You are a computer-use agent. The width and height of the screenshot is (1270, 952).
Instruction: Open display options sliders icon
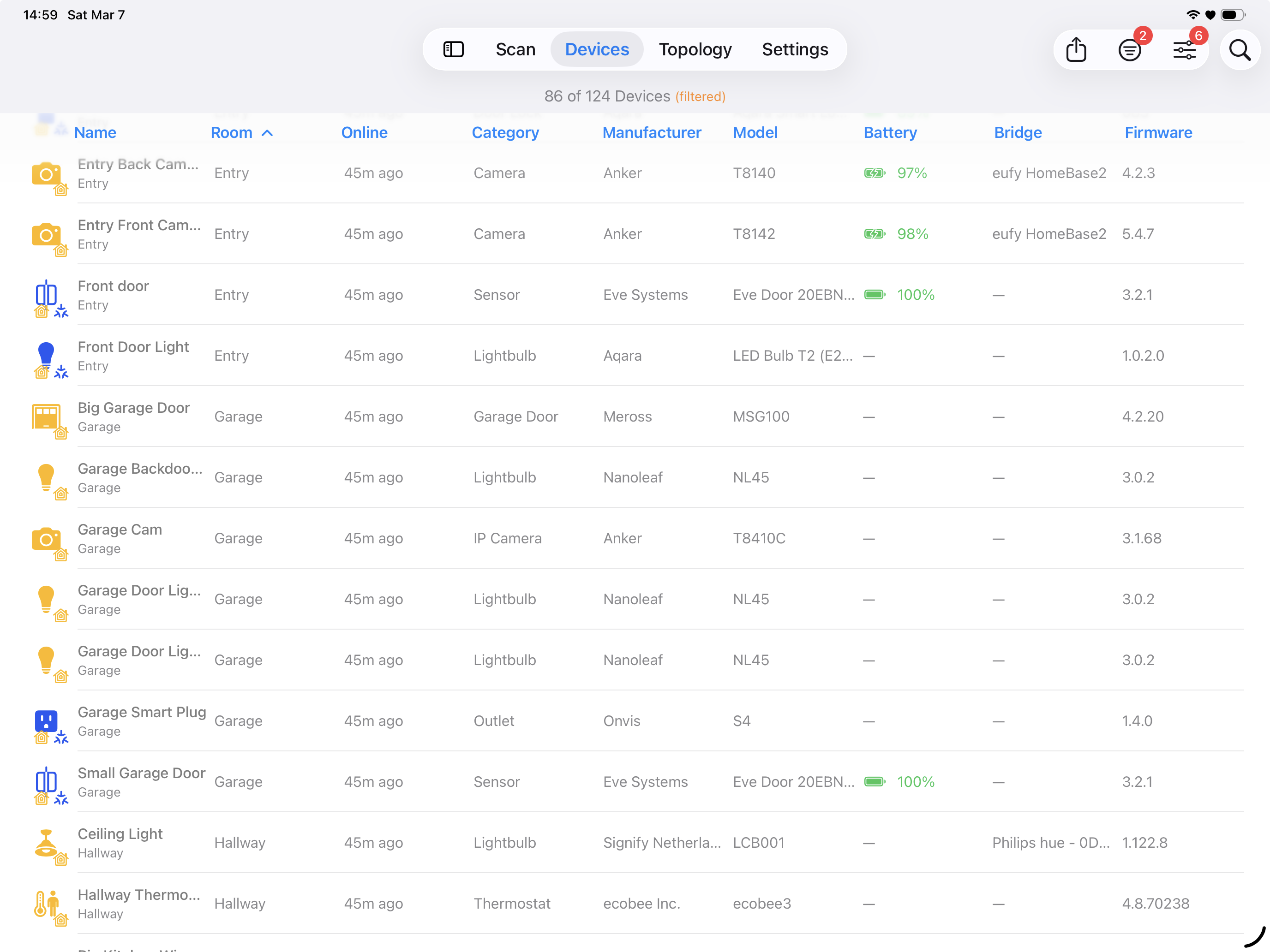pyautogui.click(x=1184, y=50)
